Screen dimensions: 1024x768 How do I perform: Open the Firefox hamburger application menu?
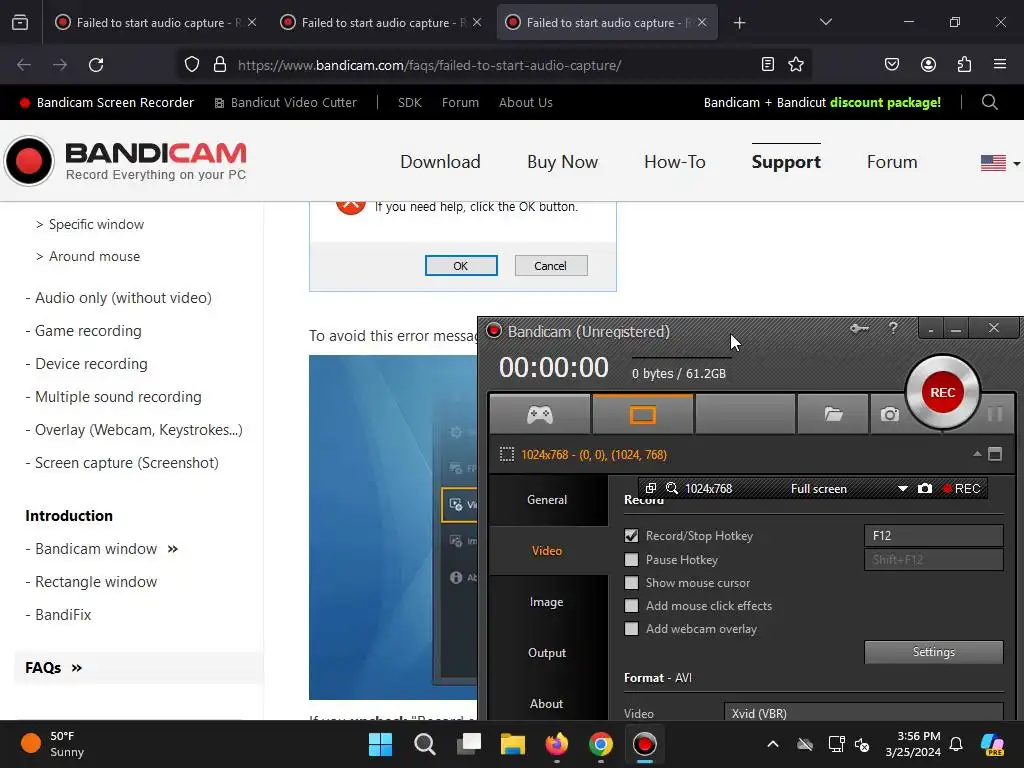[x=1000, y=64]
